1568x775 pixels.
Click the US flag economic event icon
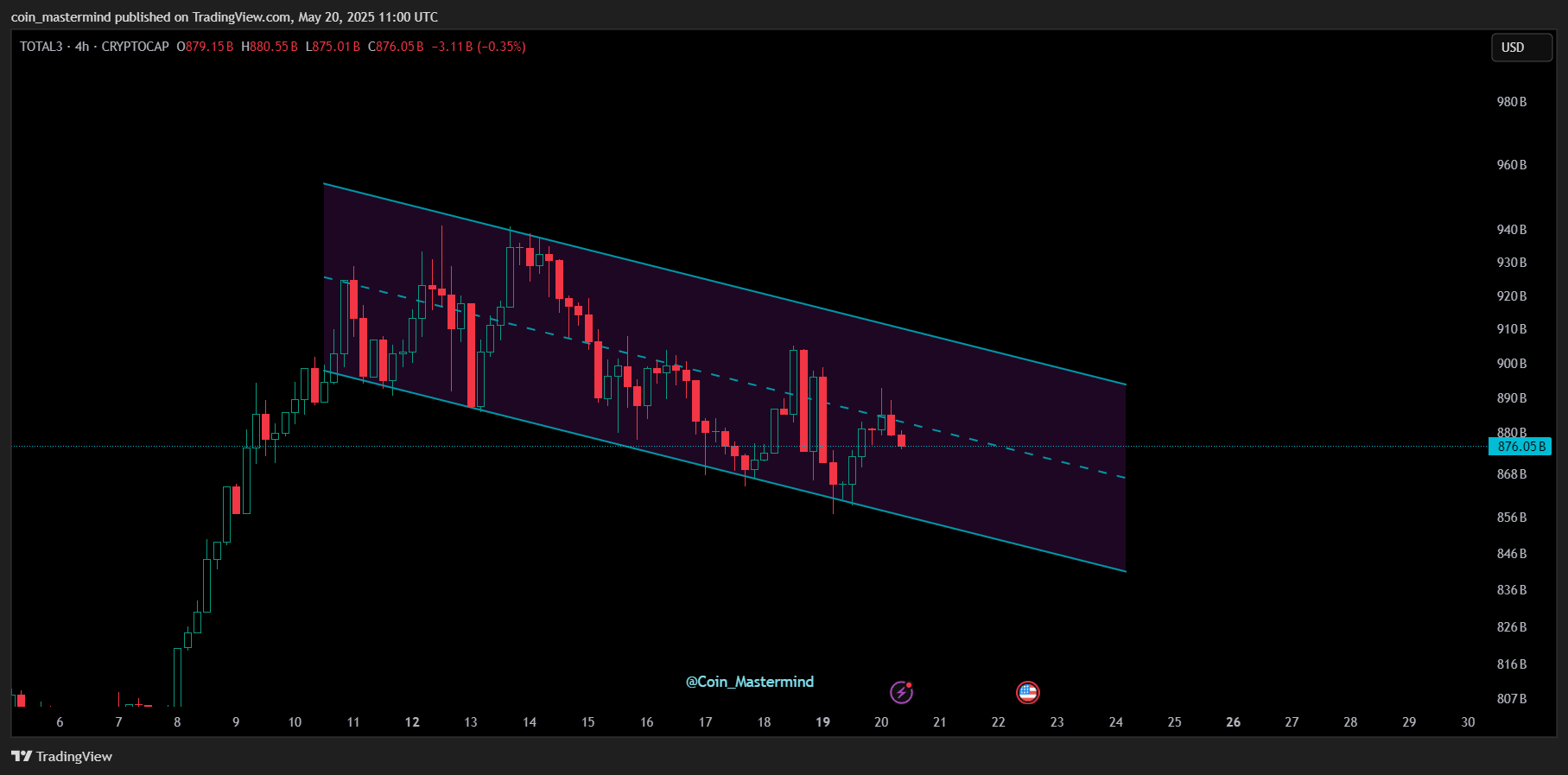[1027, 692]
